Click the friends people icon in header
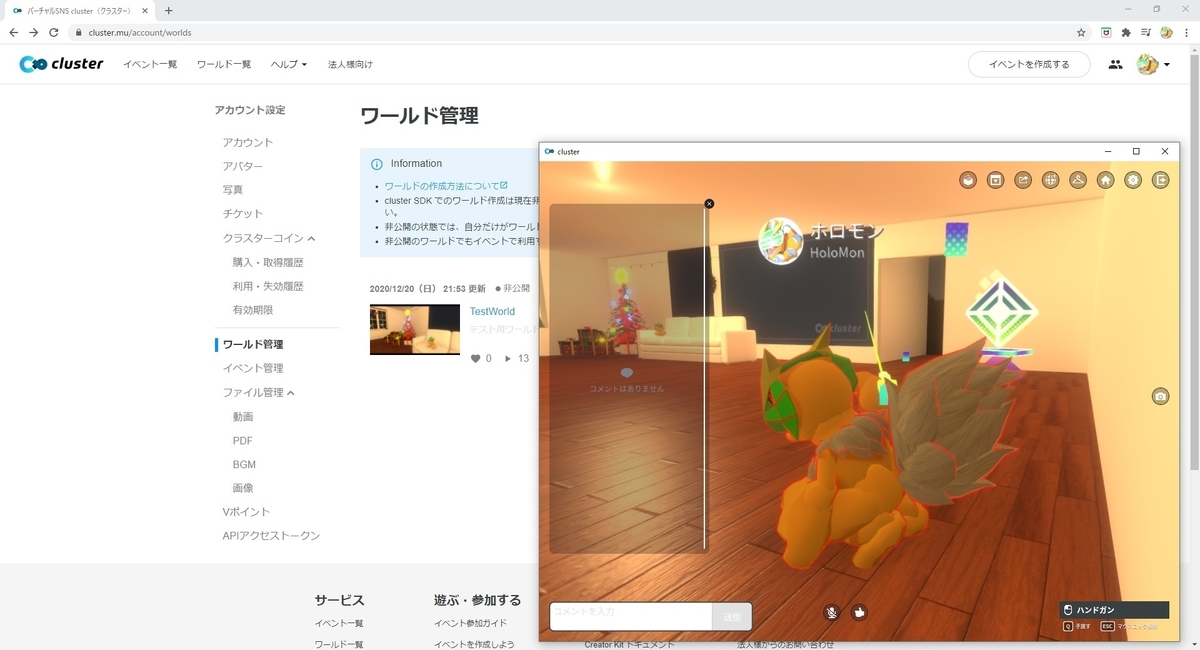1200x650 pixels. pyautogui.click(x=1115, y=65)
